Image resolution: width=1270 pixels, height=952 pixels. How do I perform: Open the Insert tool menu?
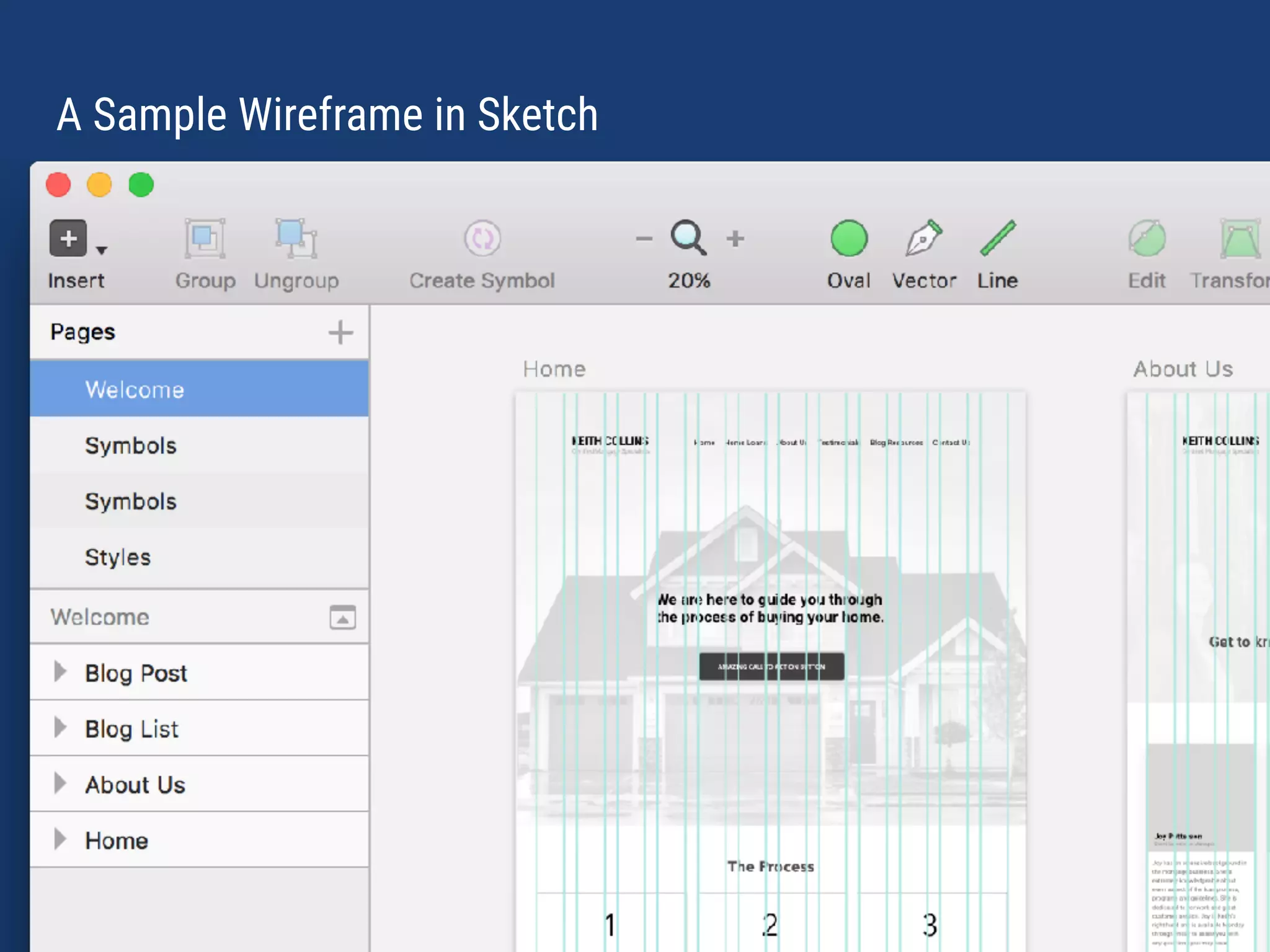(x=68, y=238)
